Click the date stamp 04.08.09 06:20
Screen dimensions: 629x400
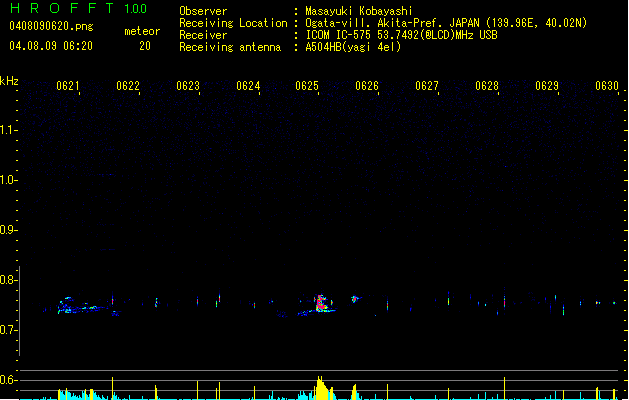(51, 46)
